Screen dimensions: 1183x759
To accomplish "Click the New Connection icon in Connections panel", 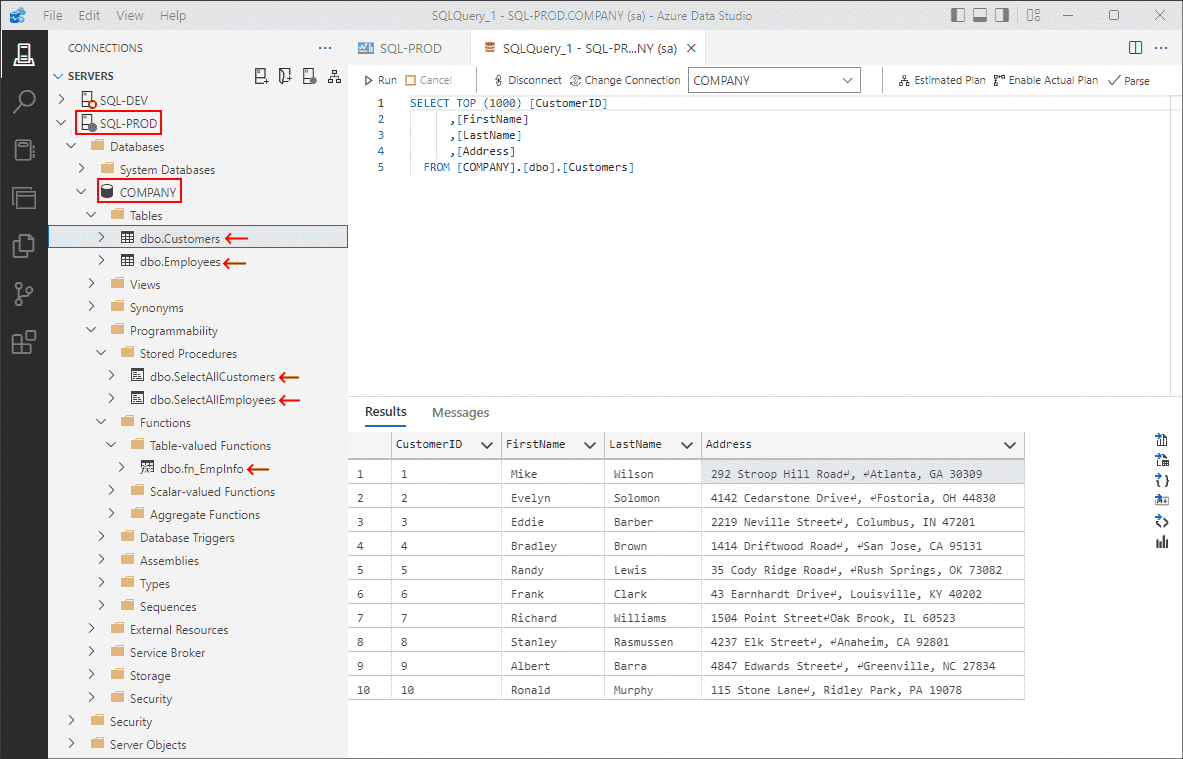I will coord(260,75).
